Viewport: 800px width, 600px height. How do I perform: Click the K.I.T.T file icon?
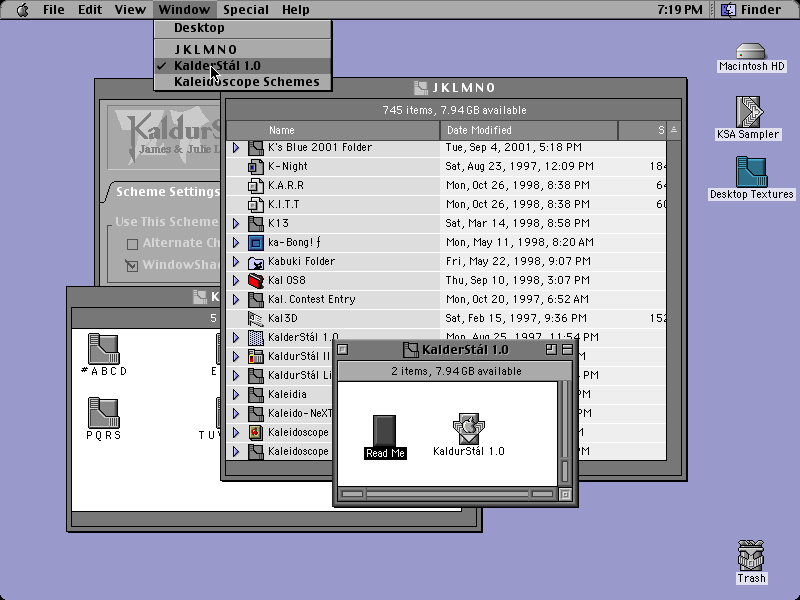point(256,204)
